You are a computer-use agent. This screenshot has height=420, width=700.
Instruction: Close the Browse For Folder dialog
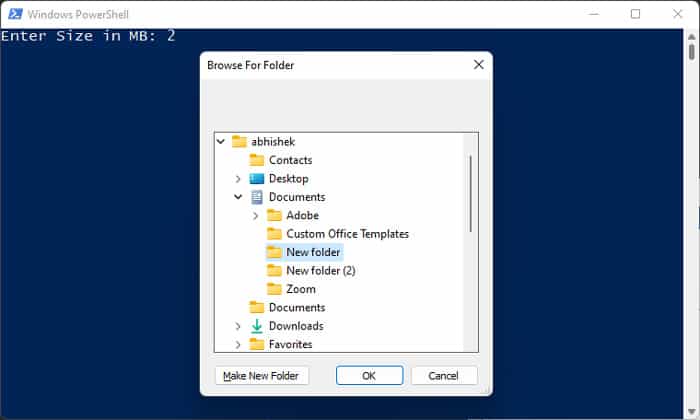[479, 65]
